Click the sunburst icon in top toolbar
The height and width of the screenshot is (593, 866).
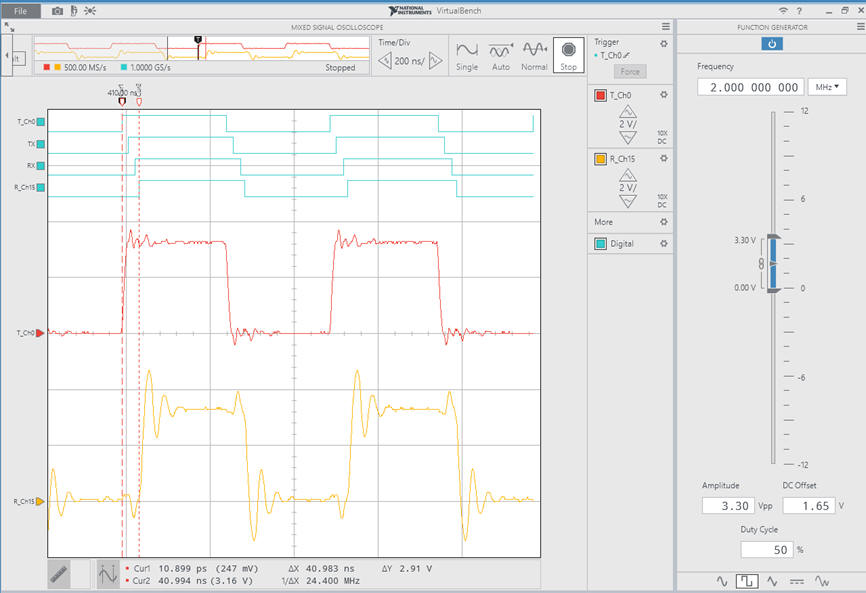click(x=90, y=11)
